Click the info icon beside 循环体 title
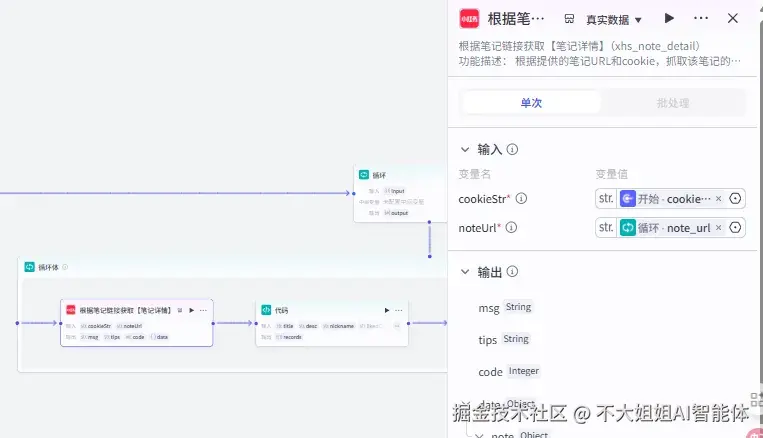Image resolution: width=763 pixels, height=438 pixels. [65, 267]
